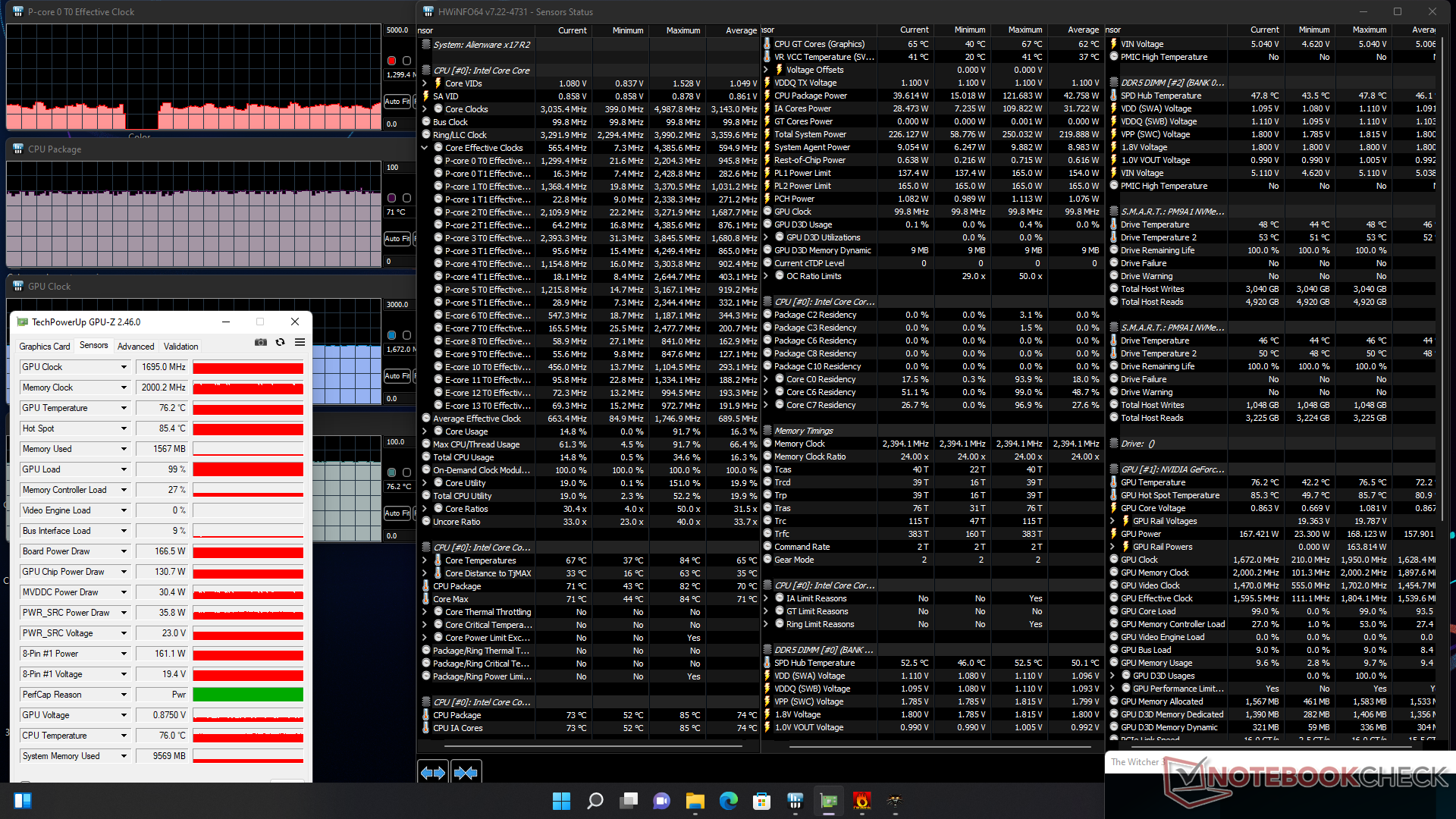The height and width of the screenshot is (819, 1456).
Task: Open the taskbar Search magnifier
Action: pyautogui.click(x=595, y=801)
